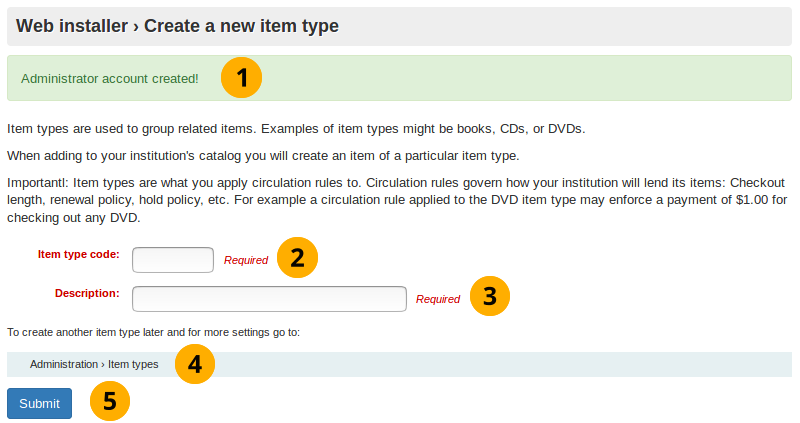The width and height of the screenshot is (800, 423).
Task: Click 'Web installer' in the page heading
Action: tap(72, 26)
